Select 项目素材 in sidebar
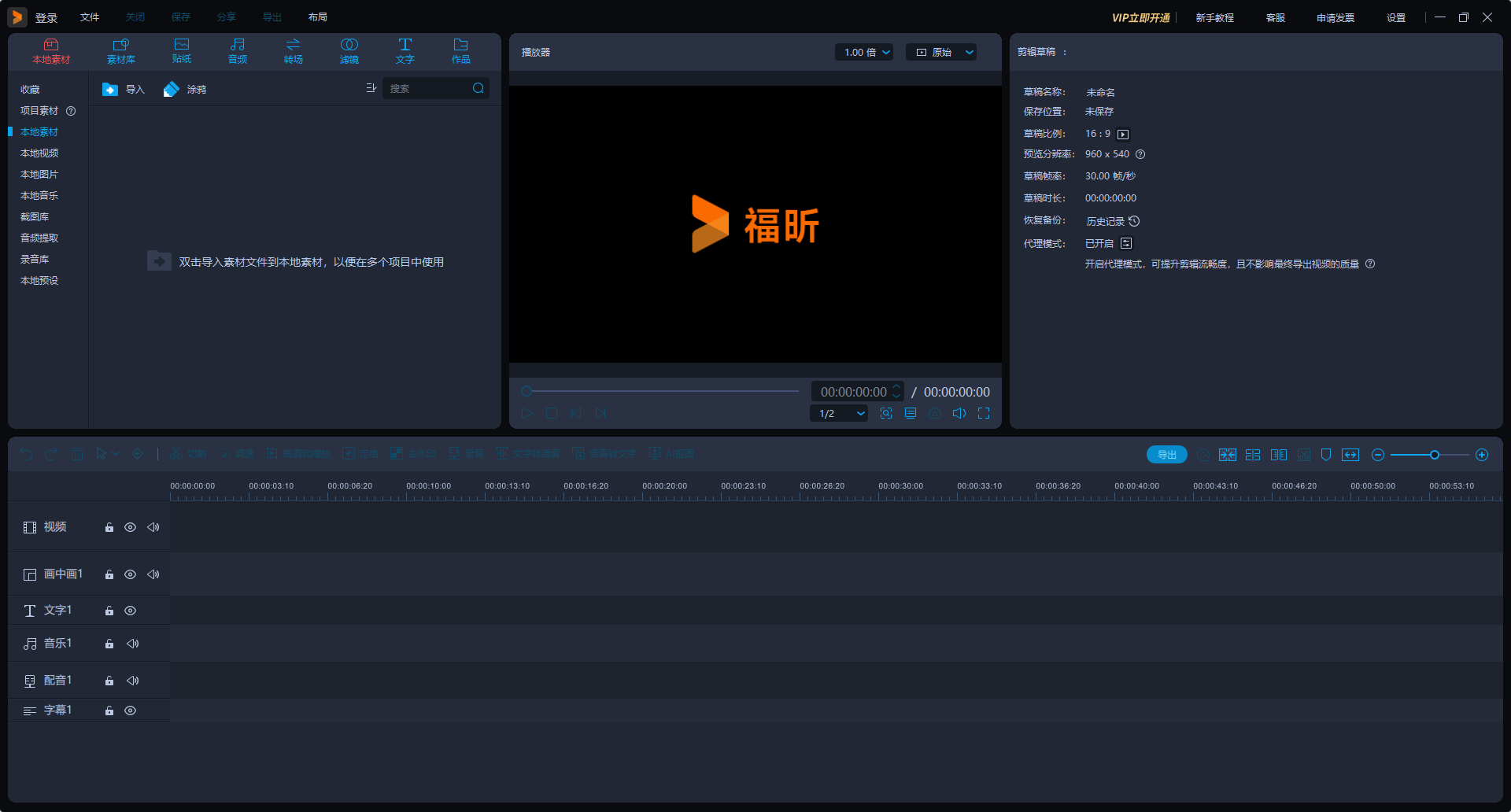 (39, 111)
